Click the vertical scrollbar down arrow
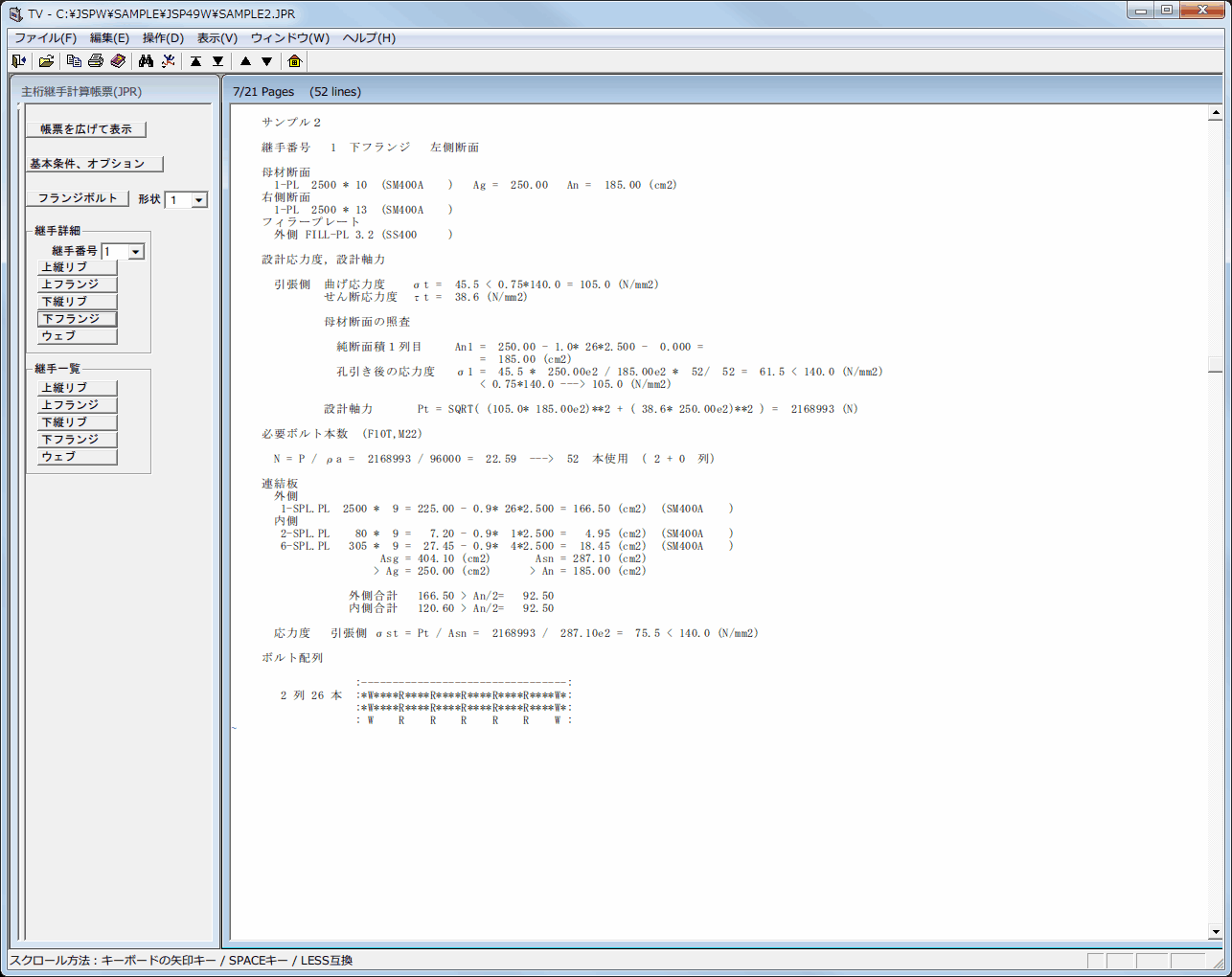 tap(1215, 932)
